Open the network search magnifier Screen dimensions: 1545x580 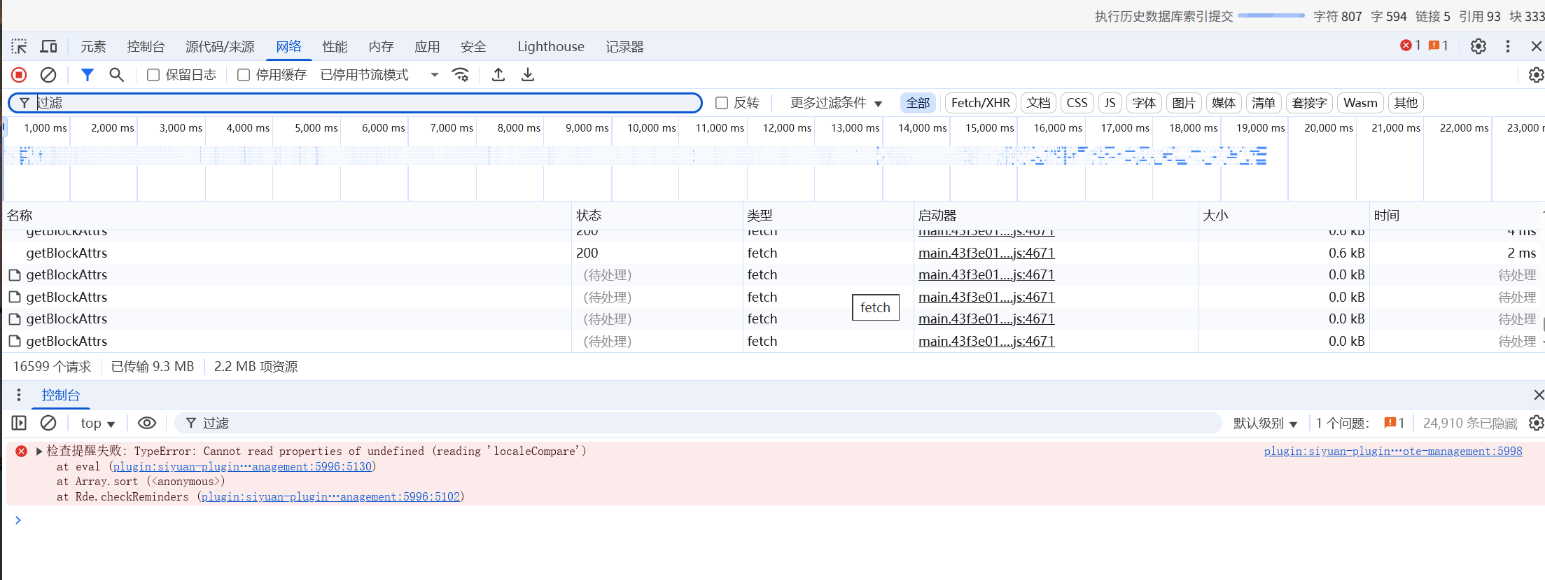click(116, 74)
